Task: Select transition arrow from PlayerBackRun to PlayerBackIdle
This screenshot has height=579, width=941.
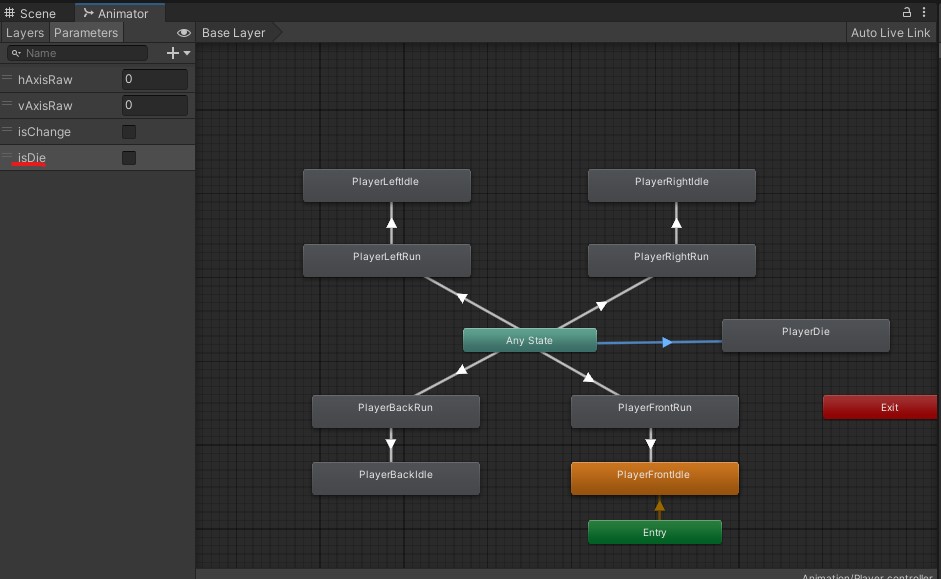Action: (391, 445)
